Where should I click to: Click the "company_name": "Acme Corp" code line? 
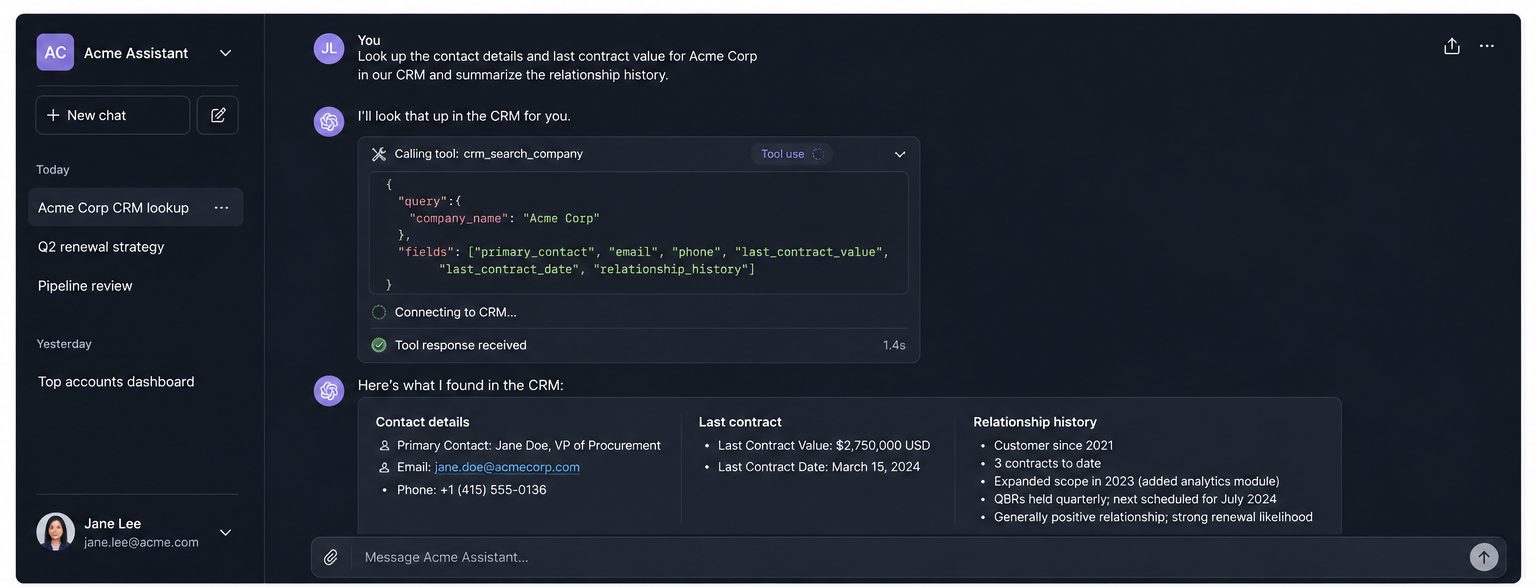(504, 218)
